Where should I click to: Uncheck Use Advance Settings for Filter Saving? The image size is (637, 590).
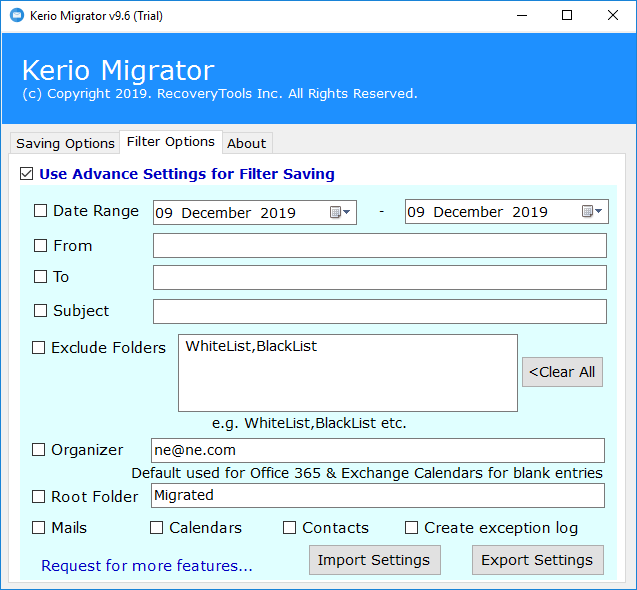[26, 174]
